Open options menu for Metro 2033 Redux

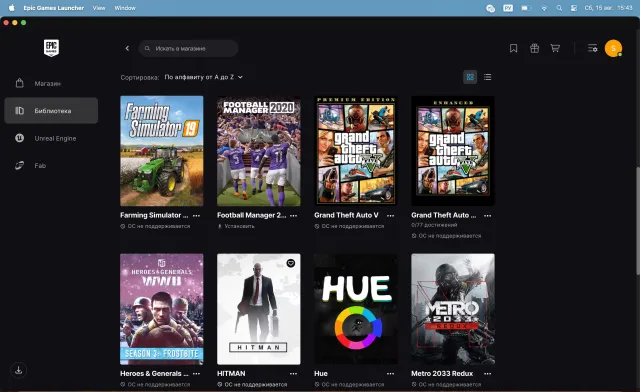click(488, 374)
